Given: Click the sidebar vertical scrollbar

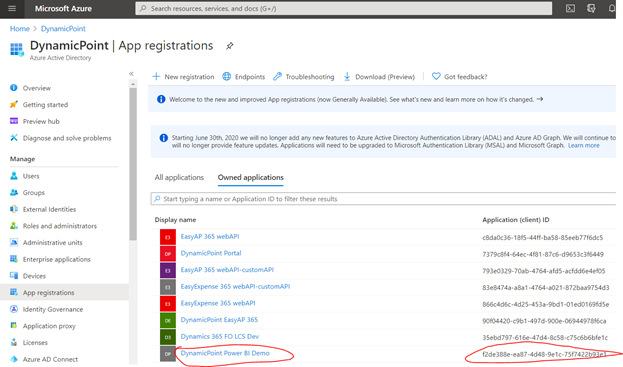Looking at the screenshot, I should pos(133,164).
